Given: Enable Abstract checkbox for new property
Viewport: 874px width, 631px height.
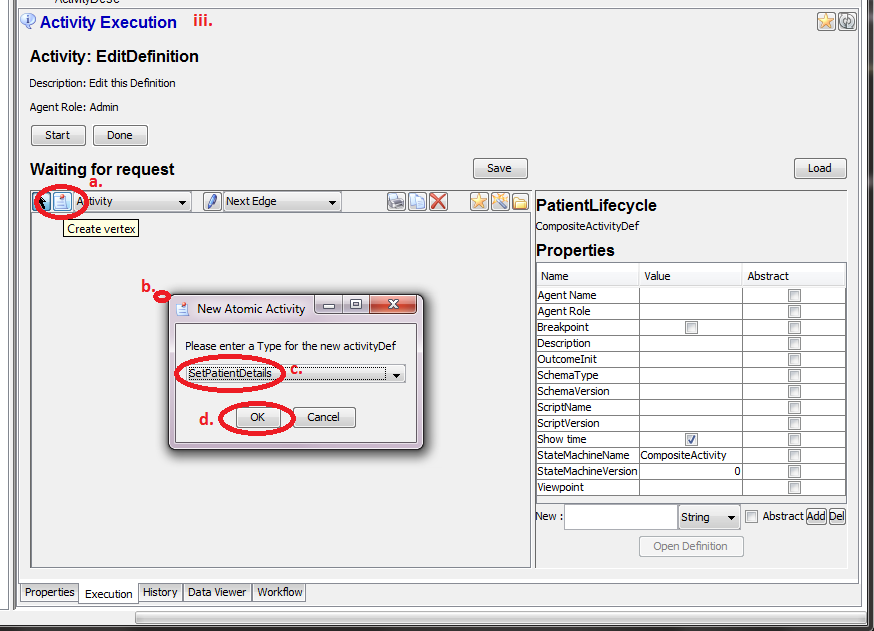Looking at the screenshot, I should pyautogui.click(x=751, y=517).
